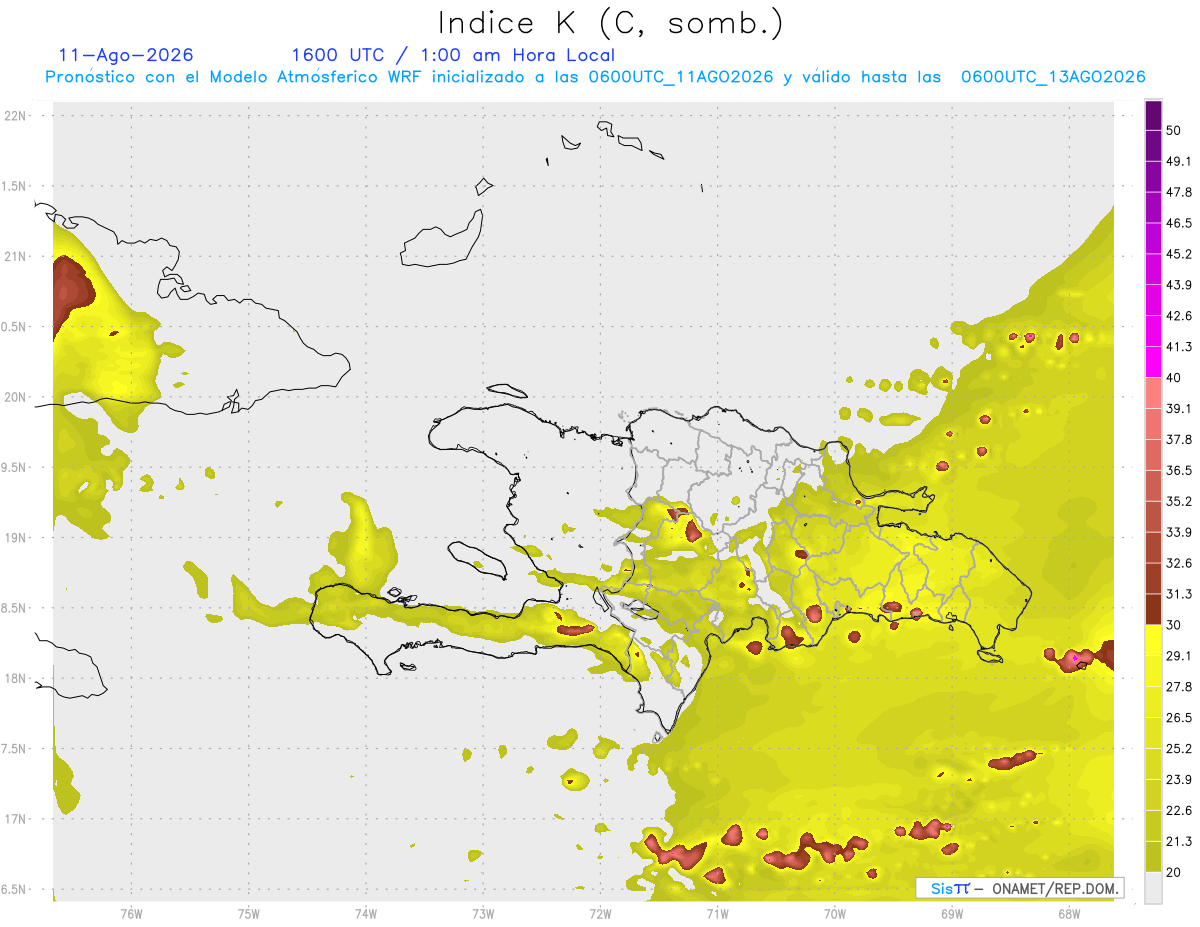Click the 73W longitude label
Screen dimensions: 1200x927
coord(483,914)
